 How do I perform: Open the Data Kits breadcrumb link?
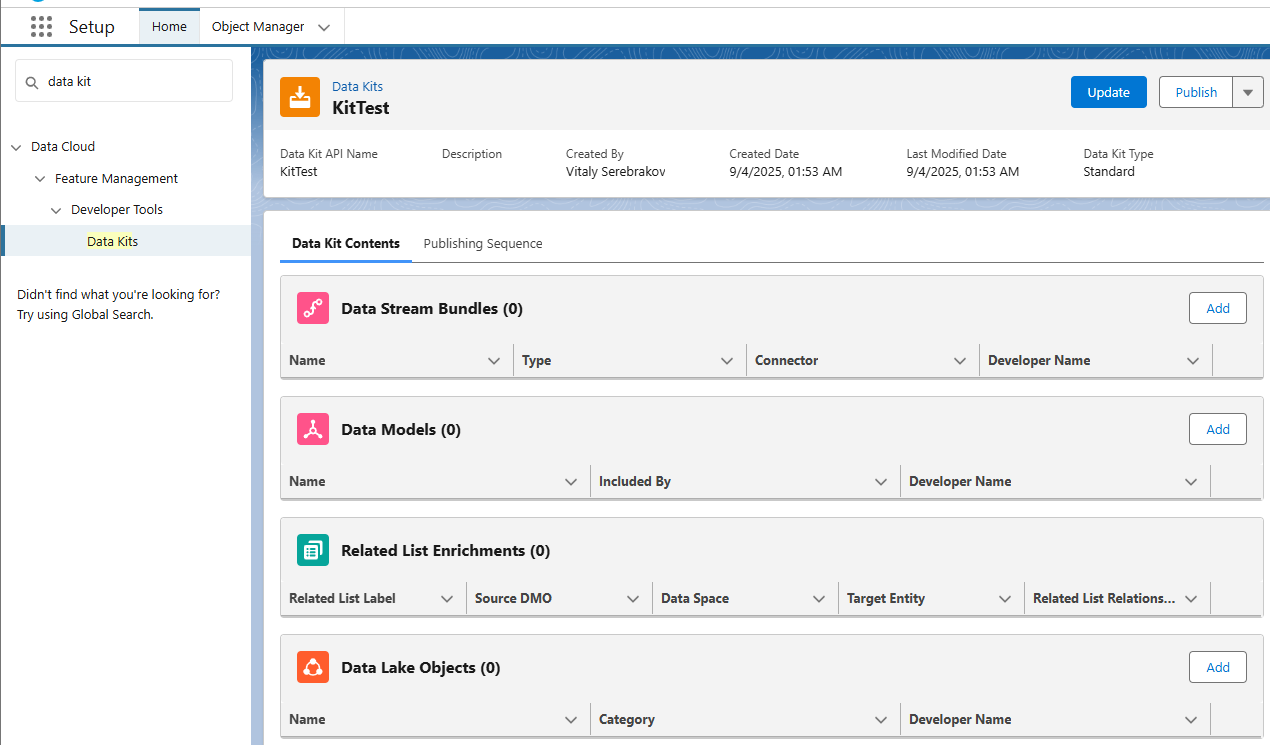357,87
